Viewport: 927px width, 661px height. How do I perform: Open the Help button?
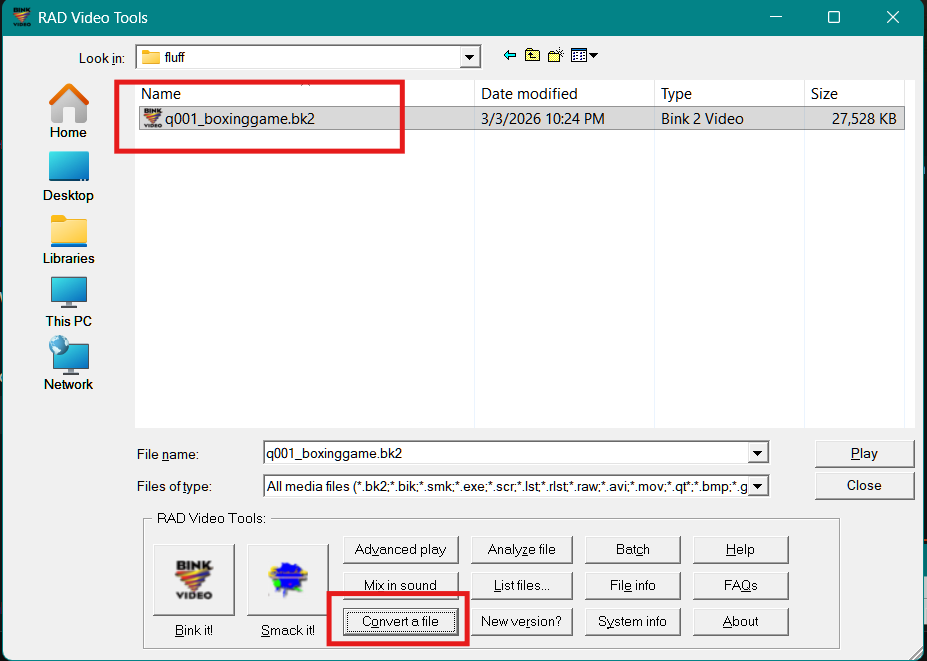point(740,549)
